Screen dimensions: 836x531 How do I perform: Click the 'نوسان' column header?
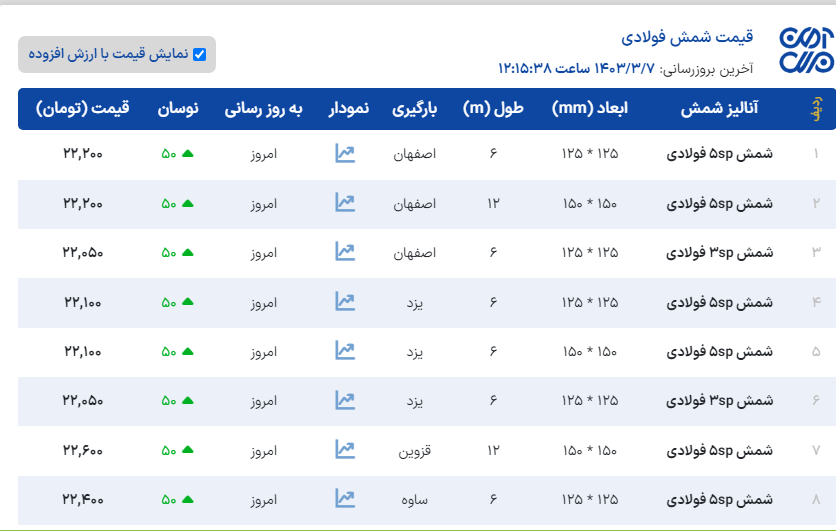click(178, 109)
